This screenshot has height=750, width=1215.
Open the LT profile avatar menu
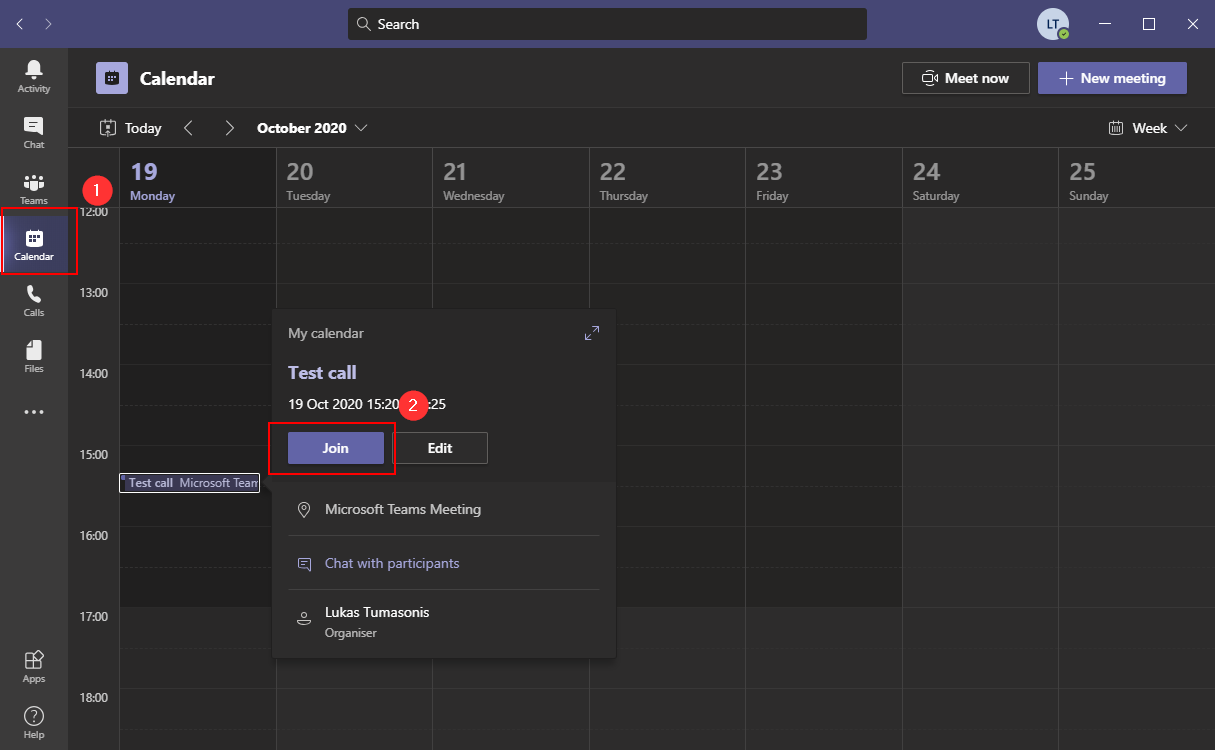pyautogui.click(x=1052, y=24)
